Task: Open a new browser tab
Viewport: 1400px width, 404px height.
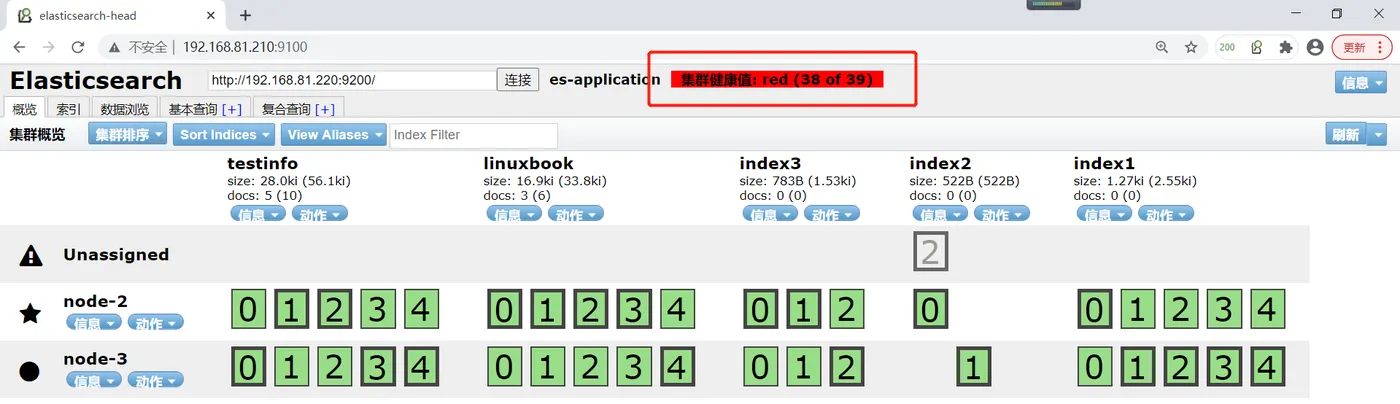Action: point(246,15)
